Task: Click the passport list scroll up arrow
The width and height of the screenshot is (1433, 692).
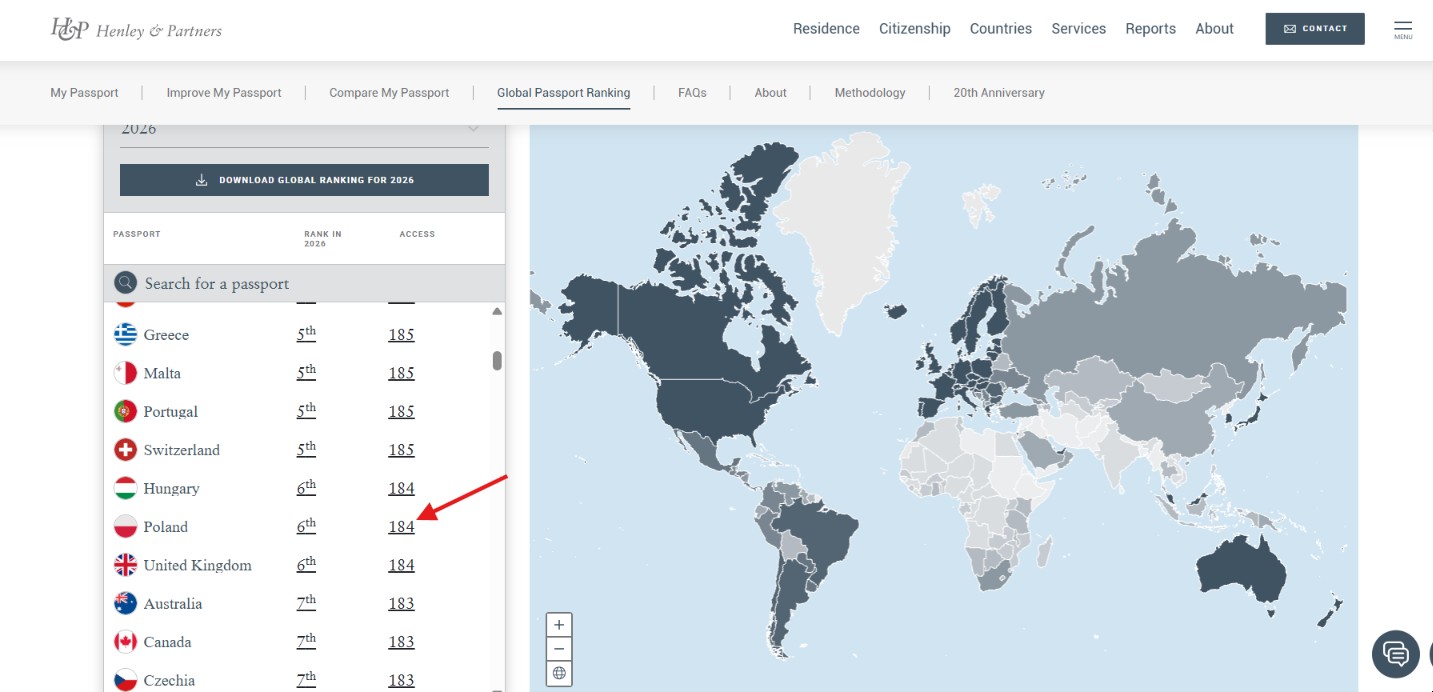Action: pos(497,312)
